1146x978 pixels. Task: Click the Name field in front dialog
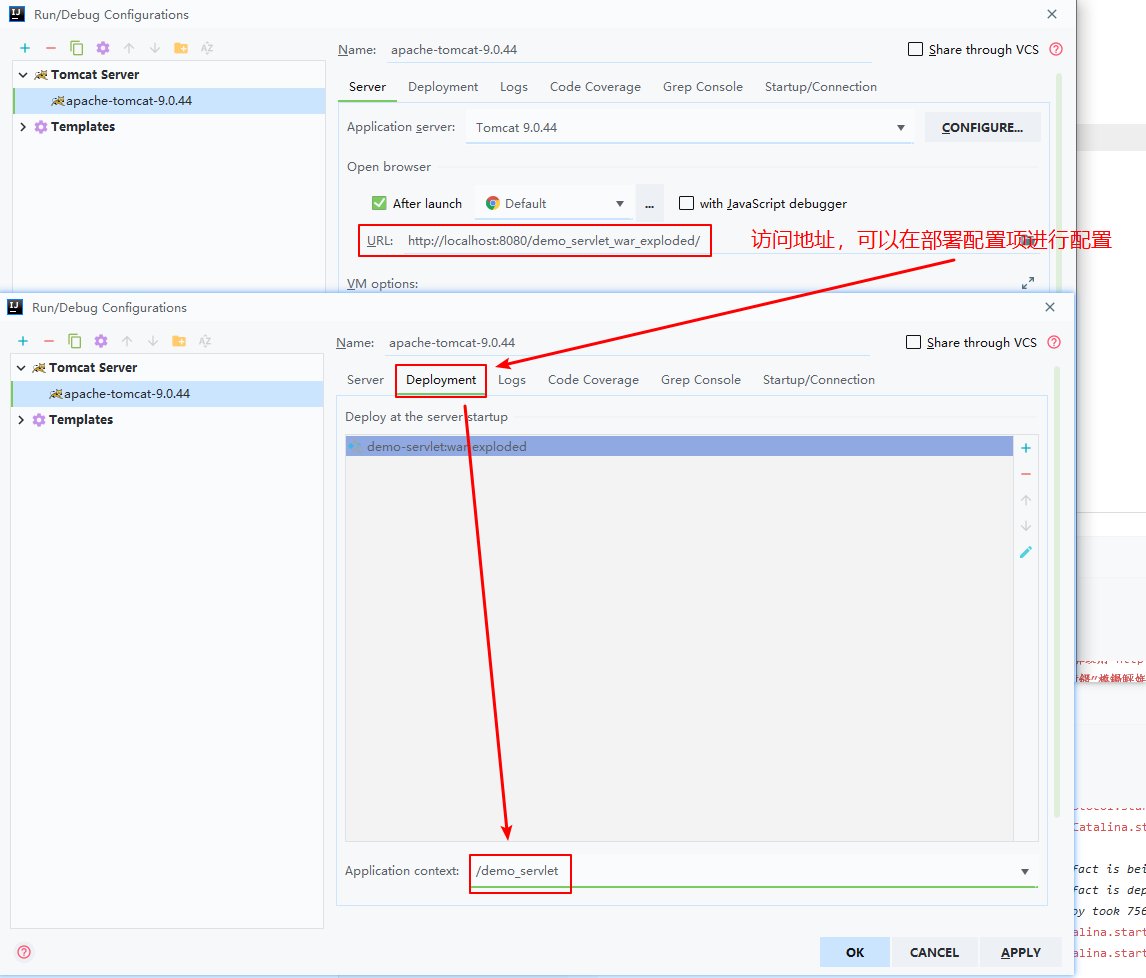point(628,342)
